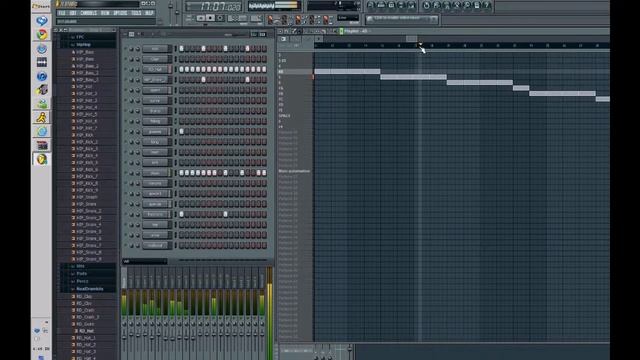The height and width of the screenshot is (360, 640).
Task: Select the pencil draw tool in playlist toolbar
Action: pyautogui.click(x=294, y=31)
